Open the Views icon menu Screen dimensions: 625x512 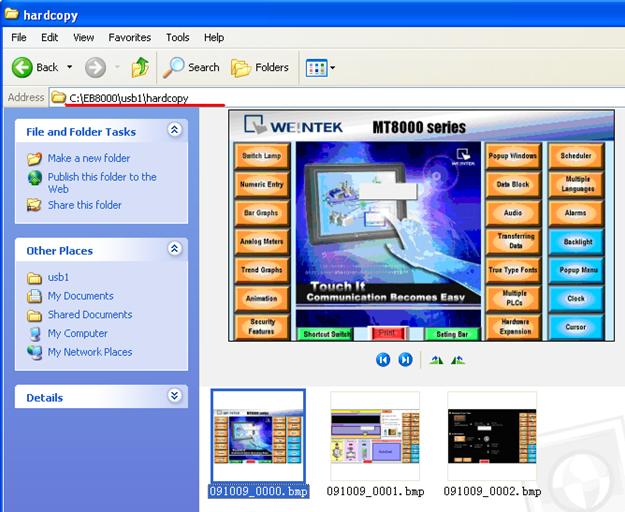click(320, 68)
